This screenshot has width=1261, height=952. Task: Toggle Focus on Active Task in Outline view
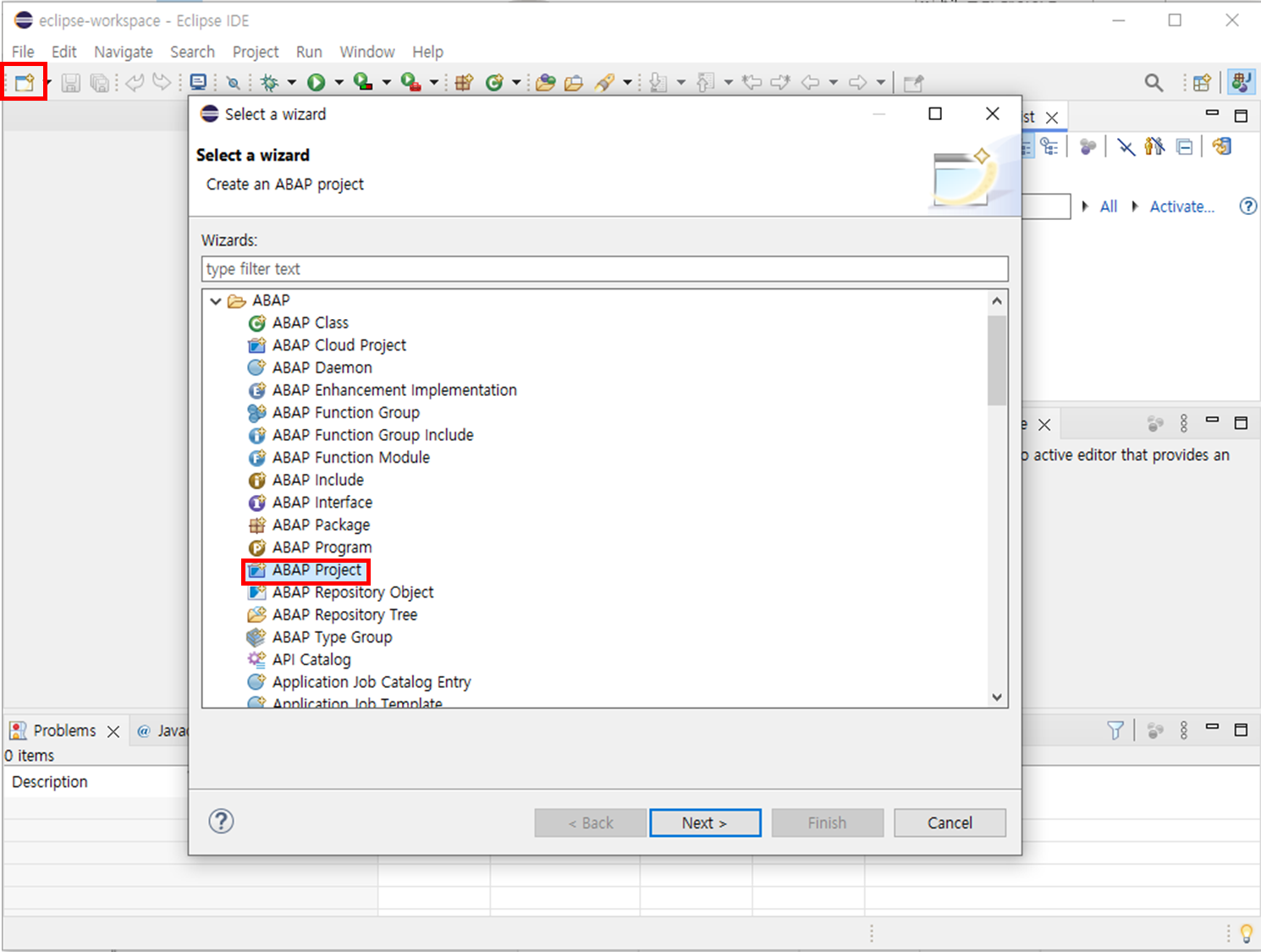tap(1155, 423)
